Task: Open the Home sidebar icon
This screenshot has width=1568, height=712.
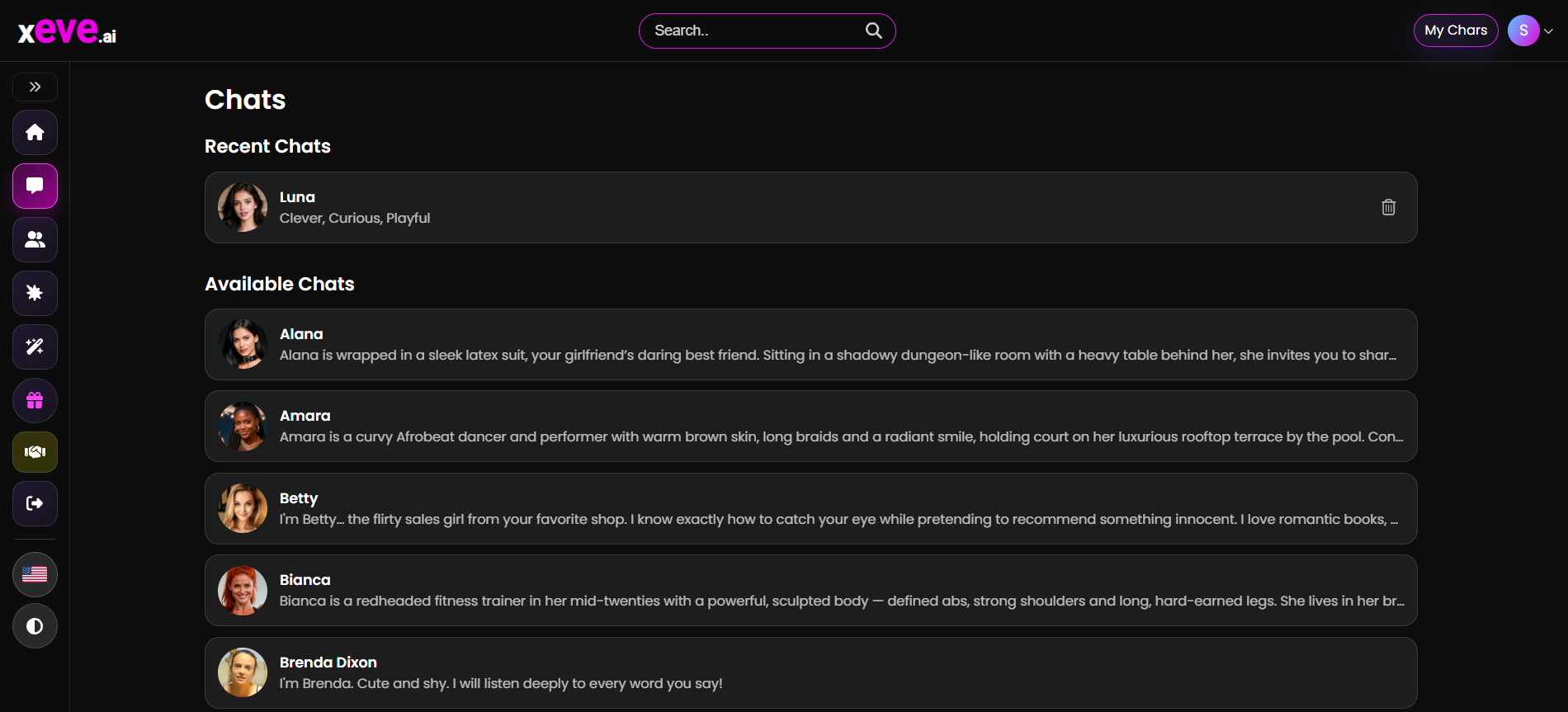Action: point(35,132)
